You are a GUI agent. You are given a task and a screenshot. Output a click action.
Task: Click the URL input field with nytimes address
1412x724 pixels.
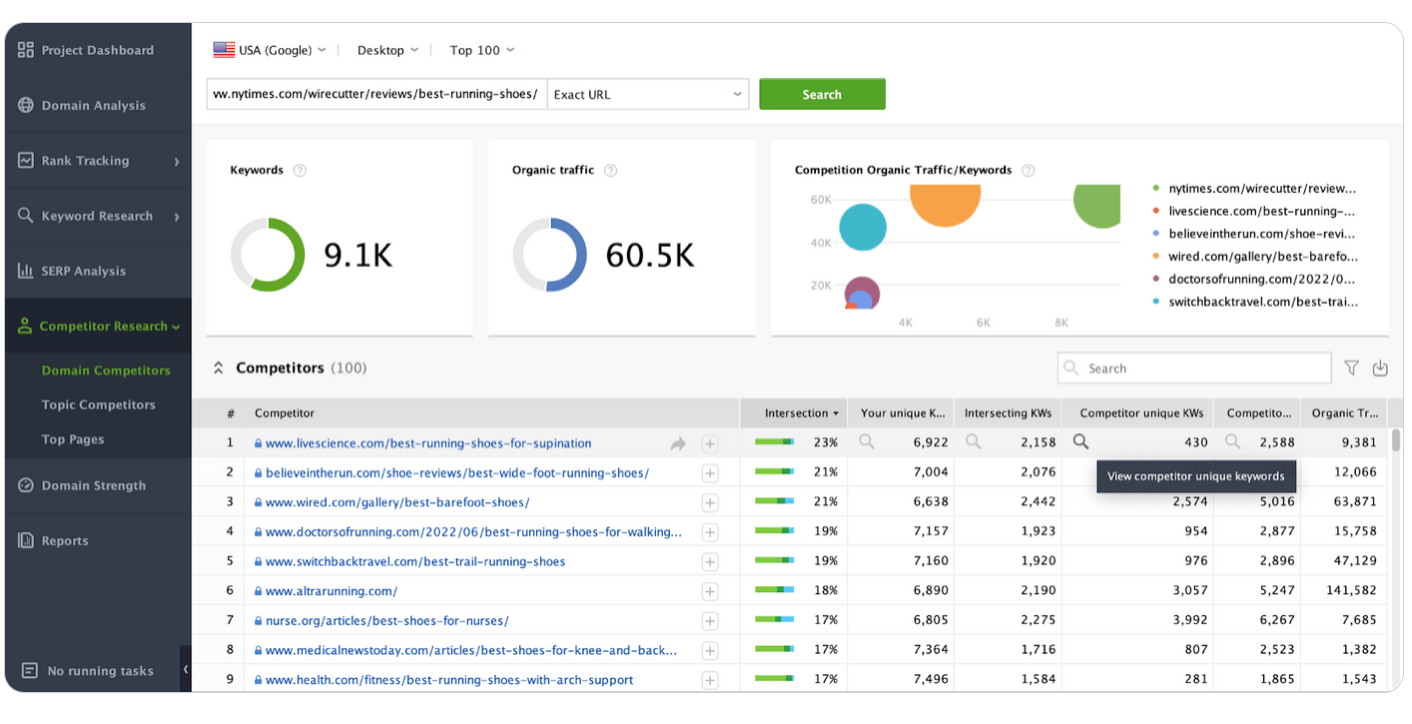click(377, 94)
